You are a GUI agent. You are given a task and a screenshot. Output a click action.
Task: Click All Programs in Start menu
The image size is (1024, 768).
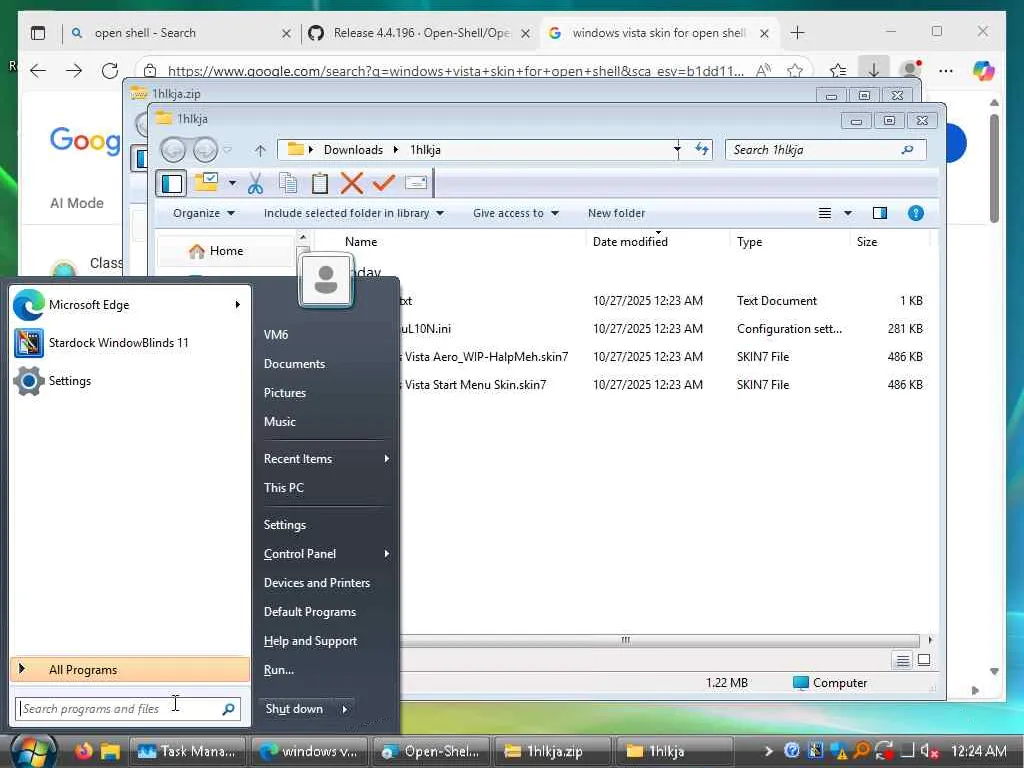pyautogui.click(x=130, y=669)
